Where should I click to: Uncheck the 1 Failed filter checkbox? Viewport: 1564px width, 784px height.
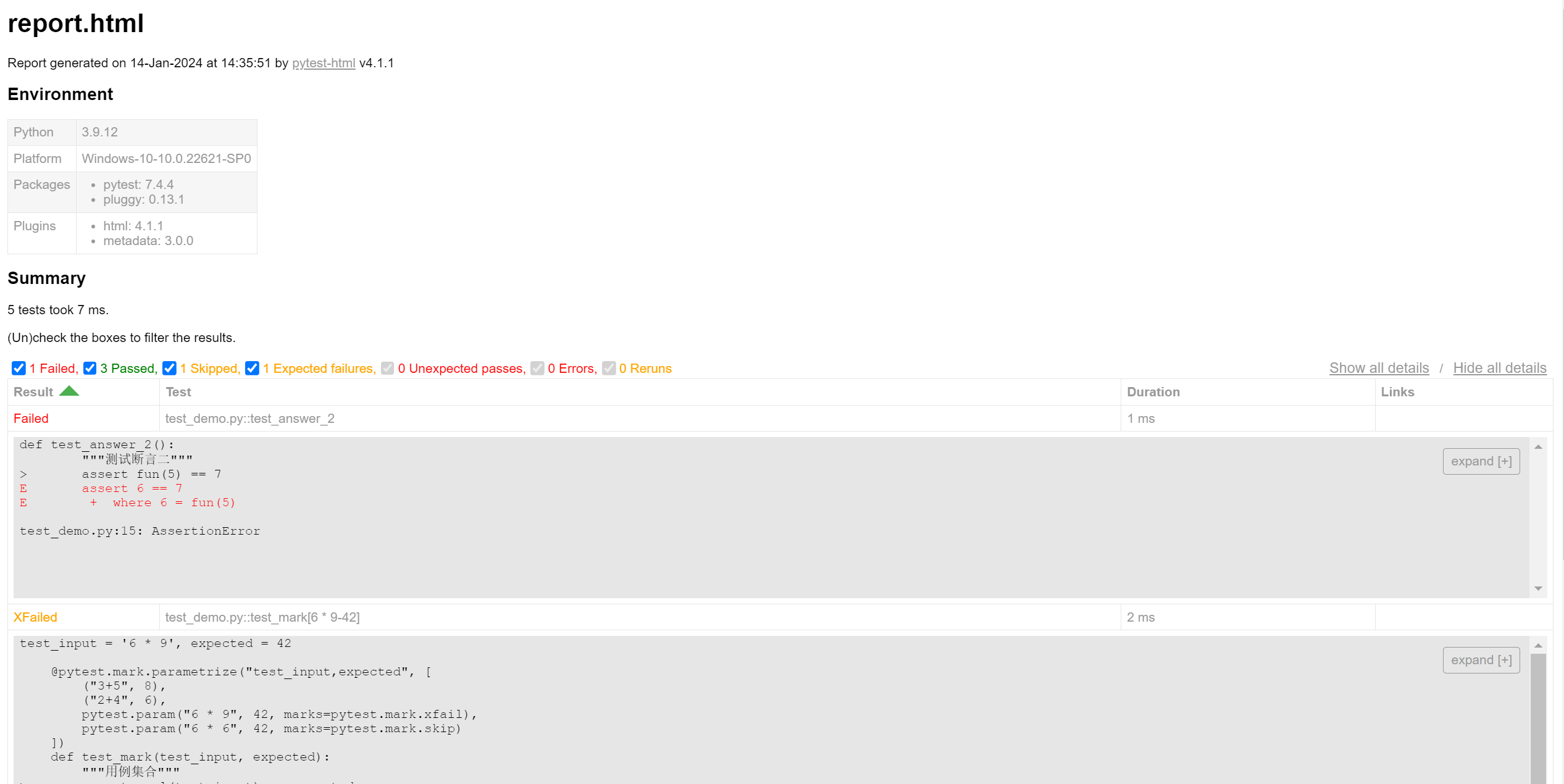tap(19, 369)
